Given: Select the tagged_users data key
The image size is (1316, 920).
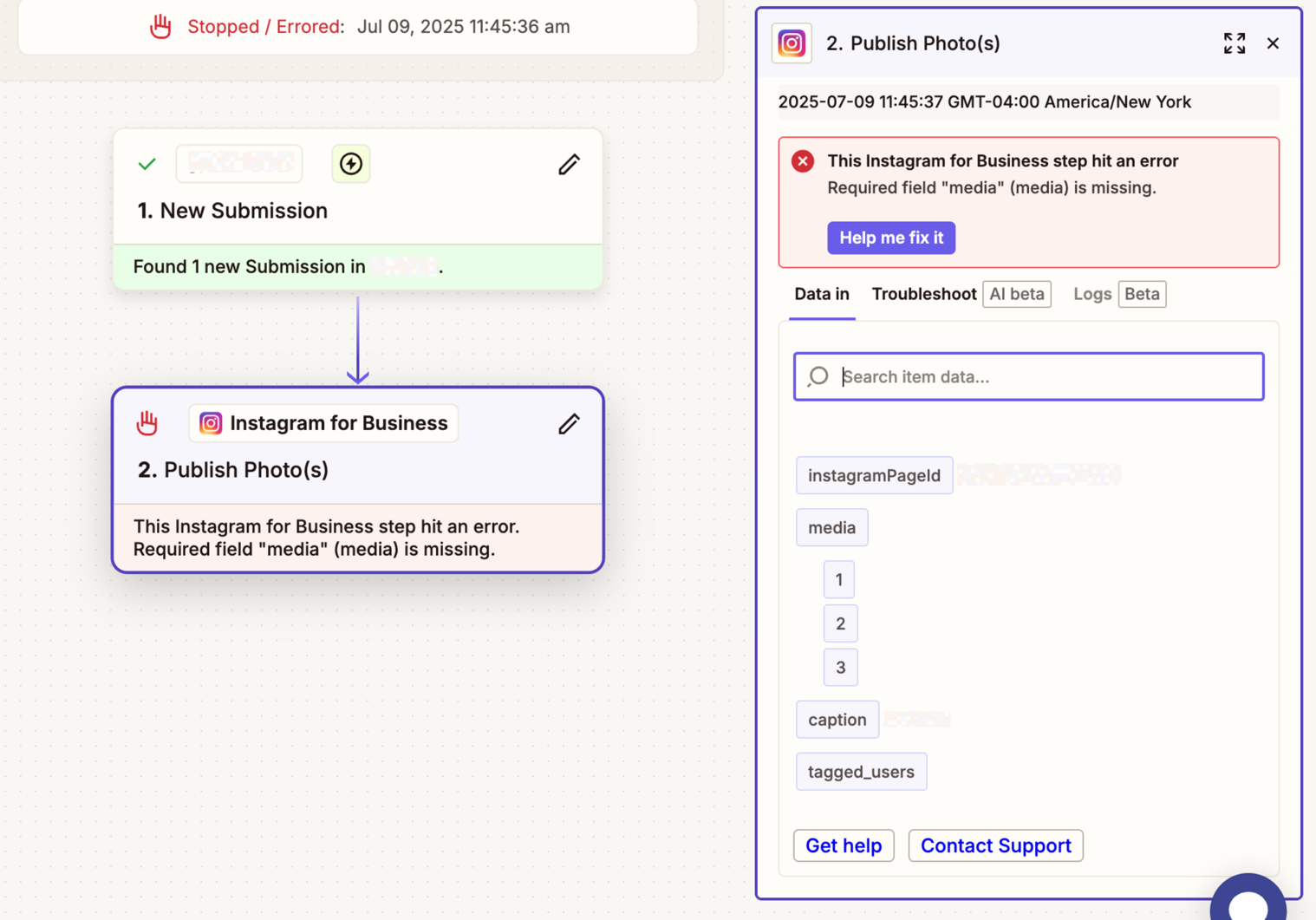Looking at the screenshot, I should click(861, 772).
